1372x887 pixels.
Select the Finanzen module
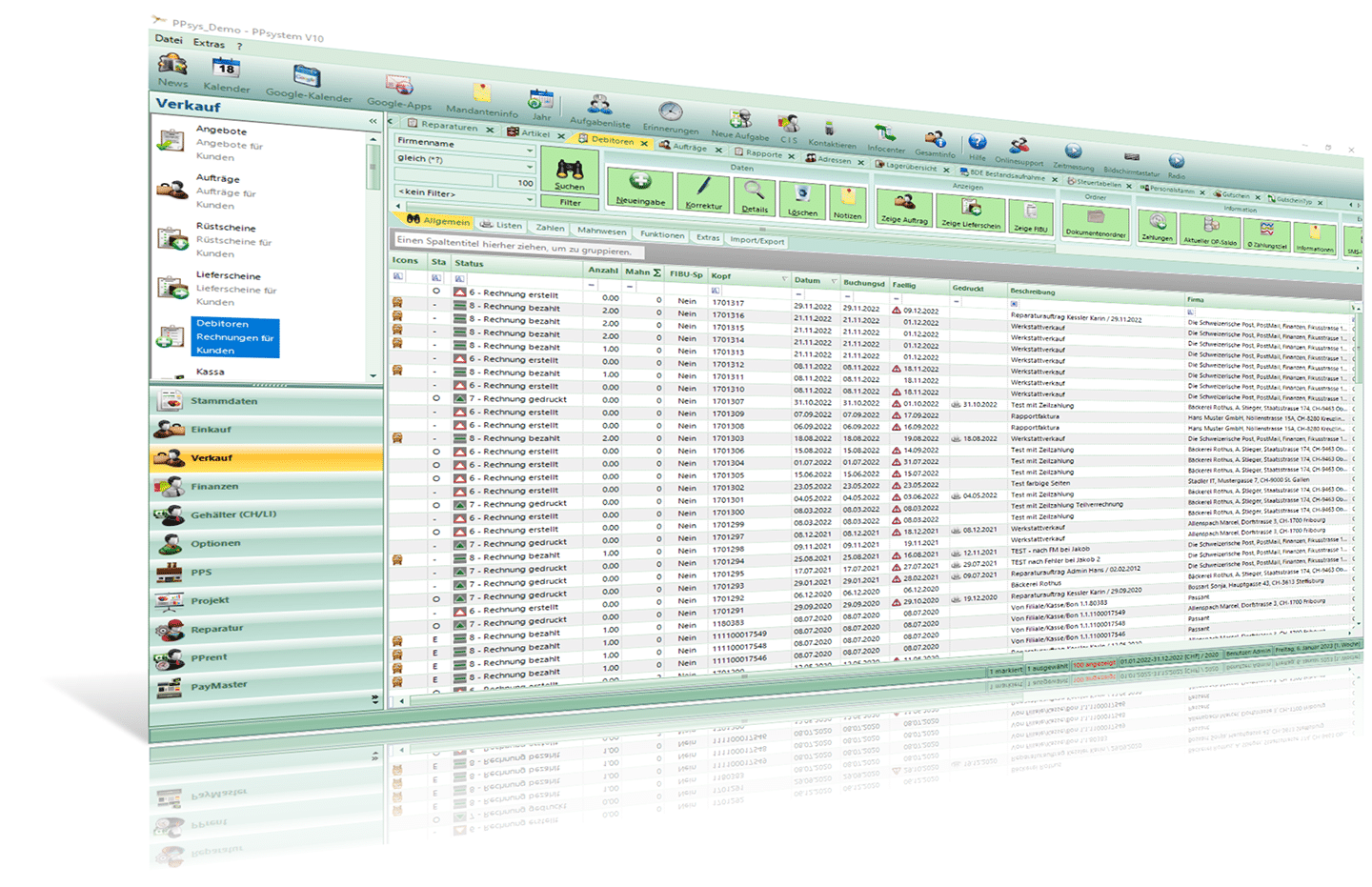tap(267, 486)
